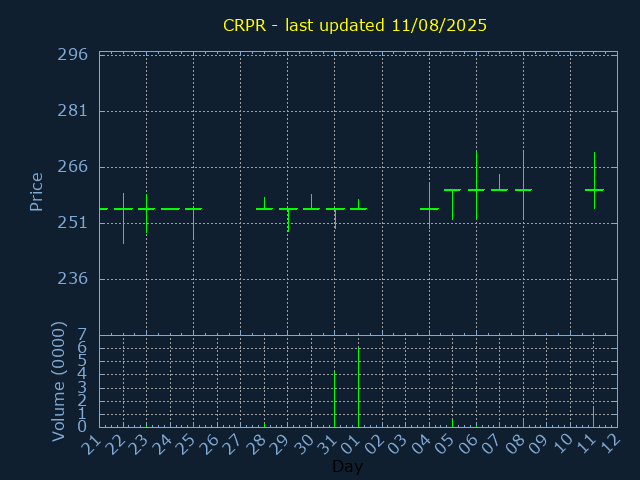Select the volume axis tick 0
Image resolution: width=640 pixels, height=480 pixels.
(82, 427)
